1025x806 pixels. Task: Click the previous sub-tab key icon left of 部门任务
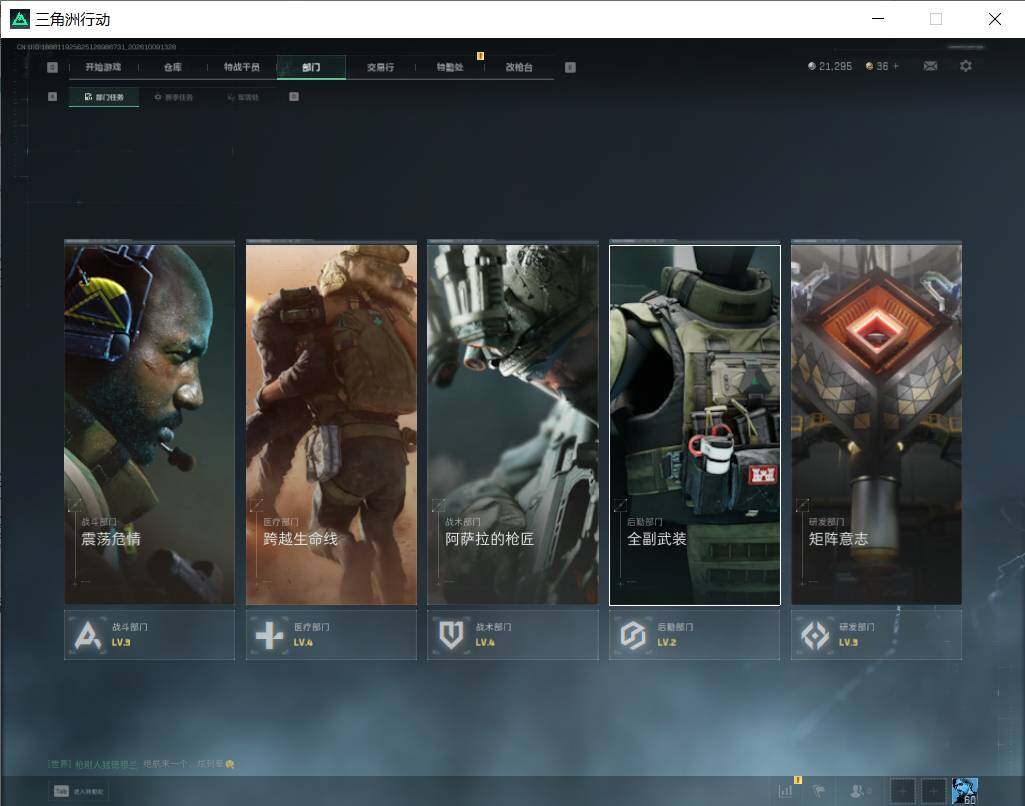click(52, 97)
